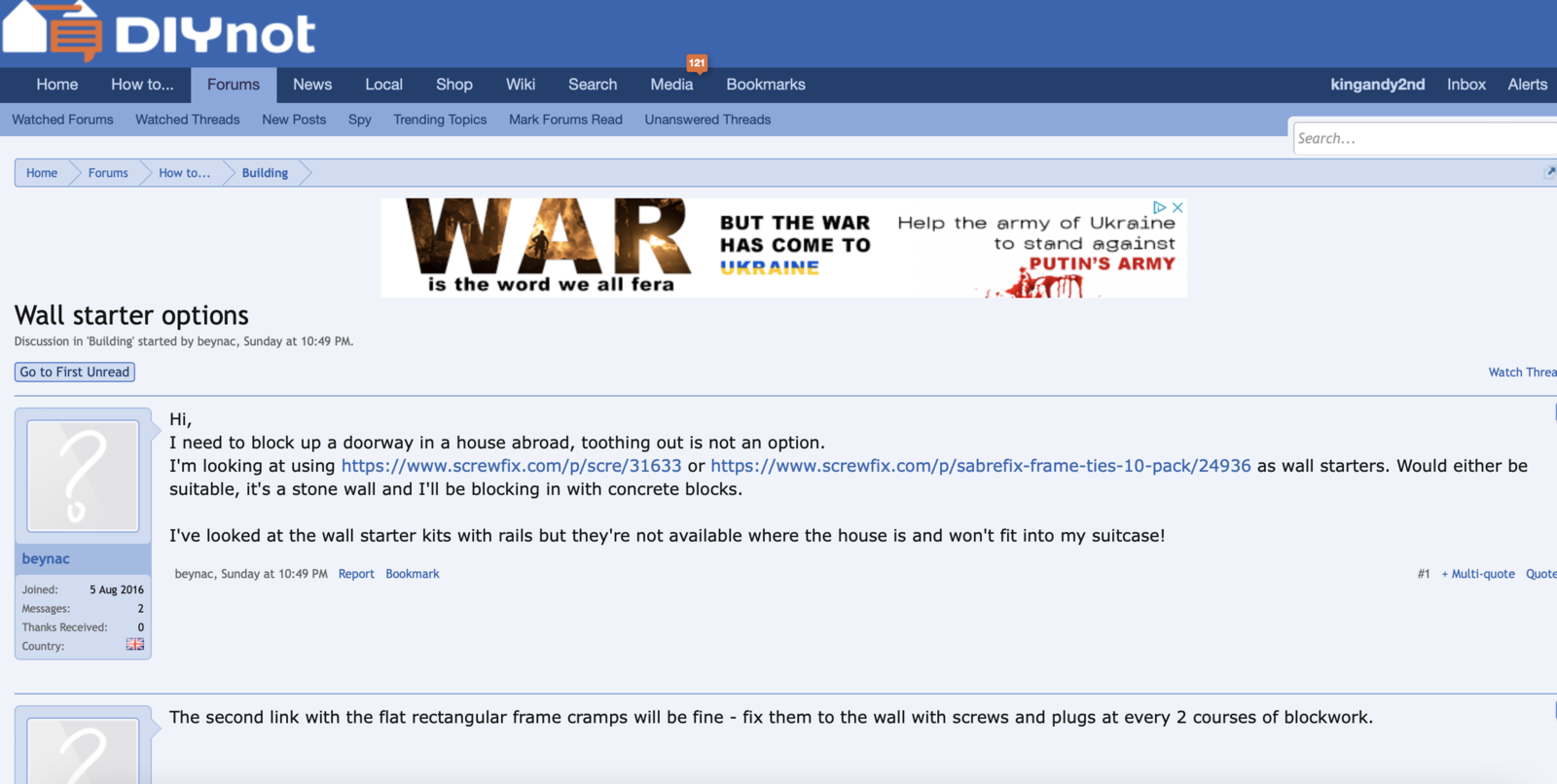Click + Multi-quote on first post

[x=1478, y=574]
